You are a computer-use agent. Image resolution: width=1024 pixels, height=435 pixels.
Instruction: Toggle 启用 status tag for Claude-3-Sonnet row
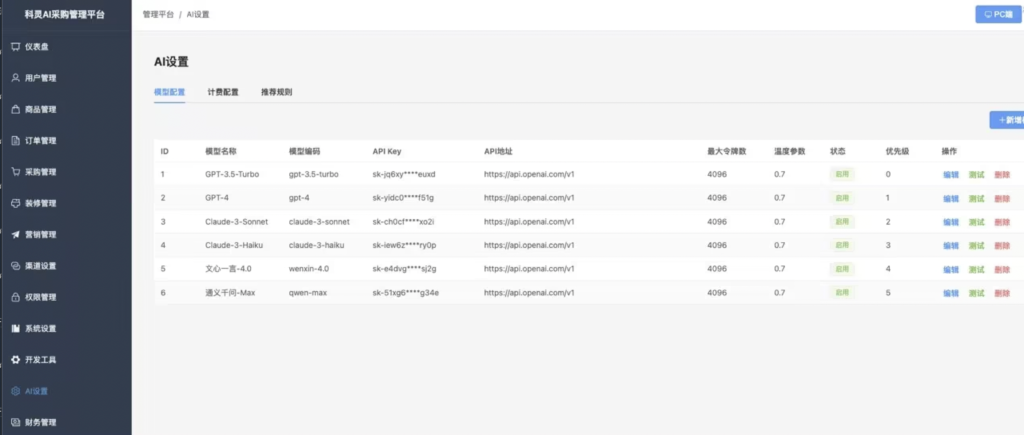[842, 221]
